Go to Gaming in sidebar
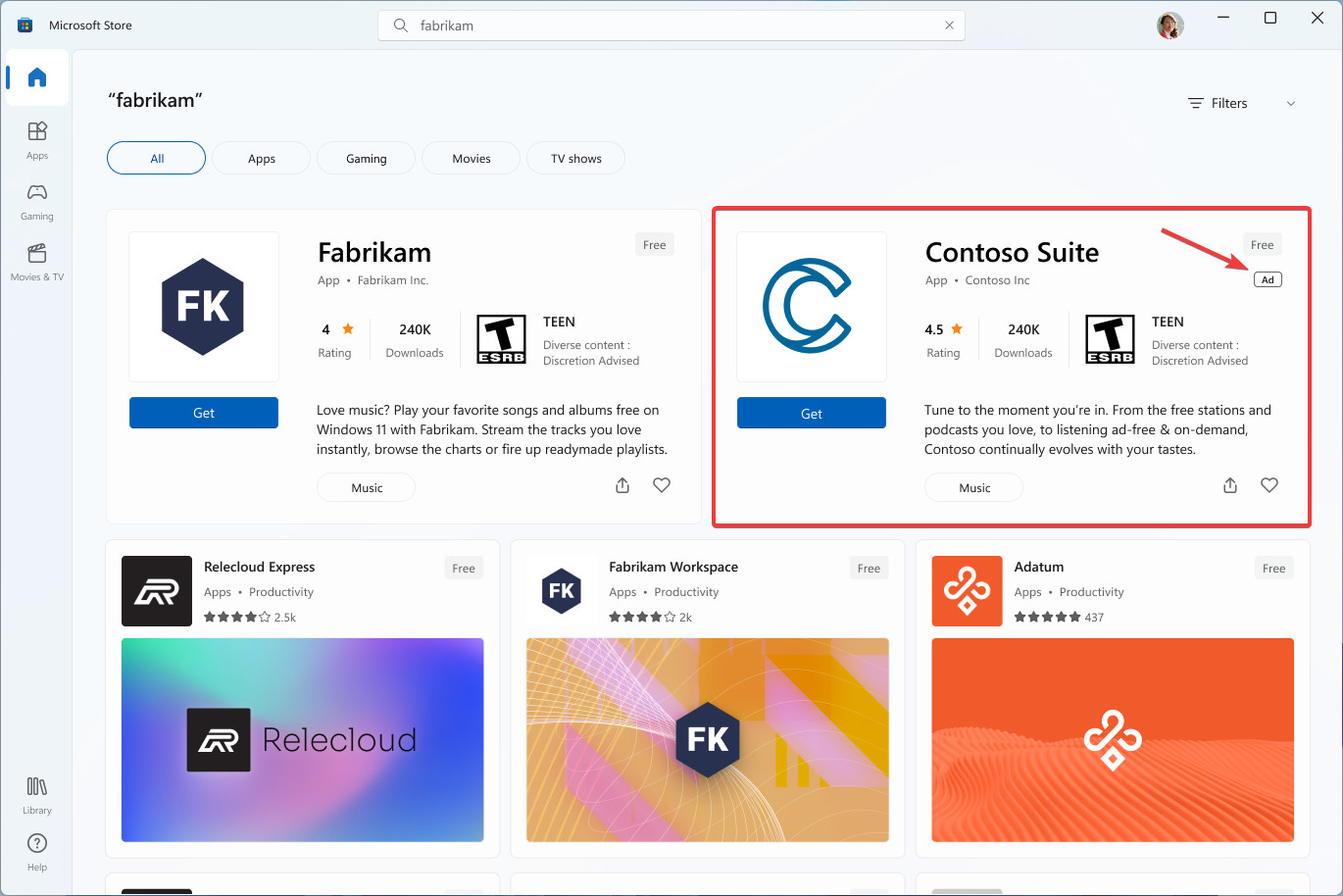This screenshot has width=1343, height=896. tap(37, 200)
